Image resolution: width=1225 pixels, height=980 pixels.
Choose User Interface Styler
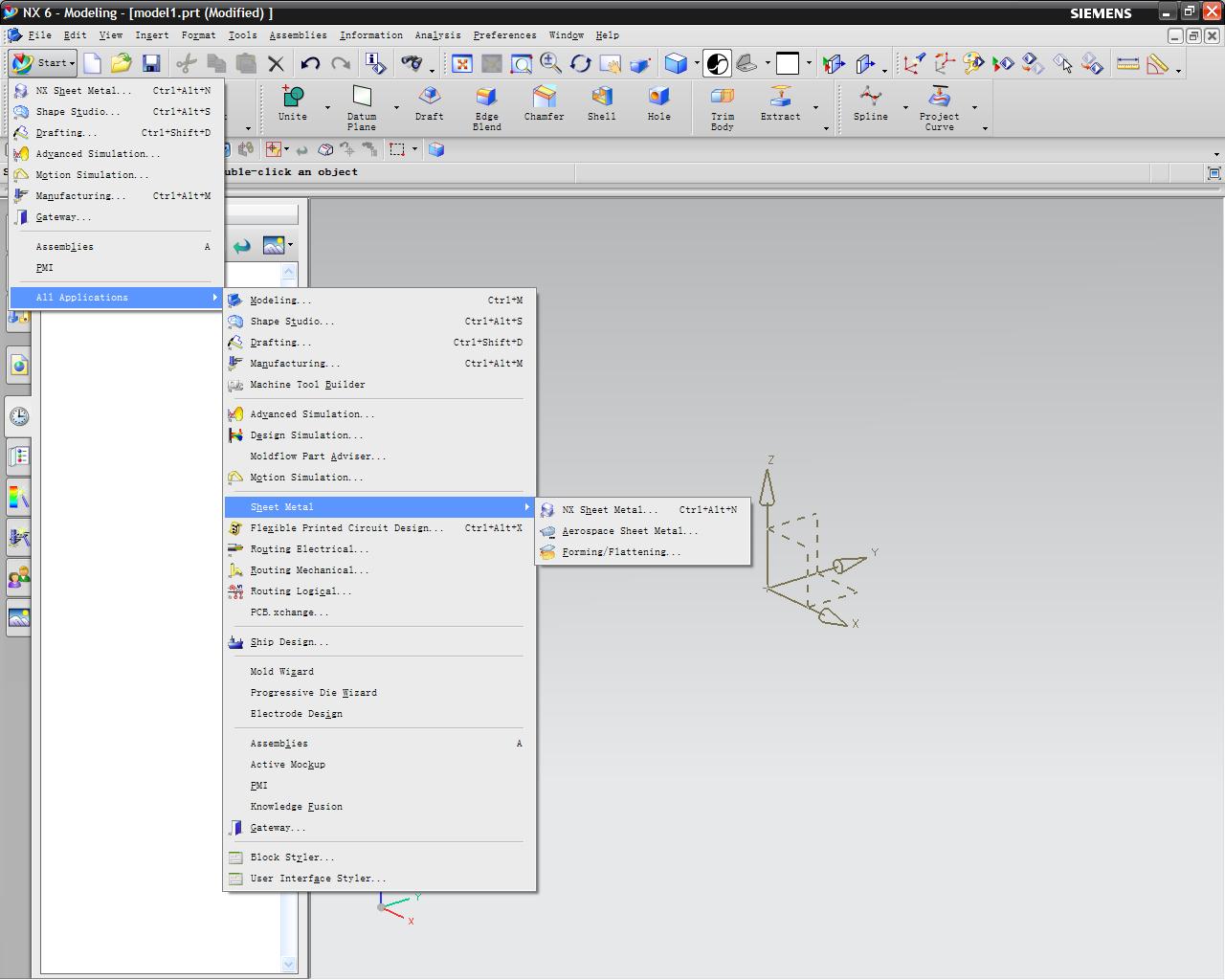tap(380, 879)
